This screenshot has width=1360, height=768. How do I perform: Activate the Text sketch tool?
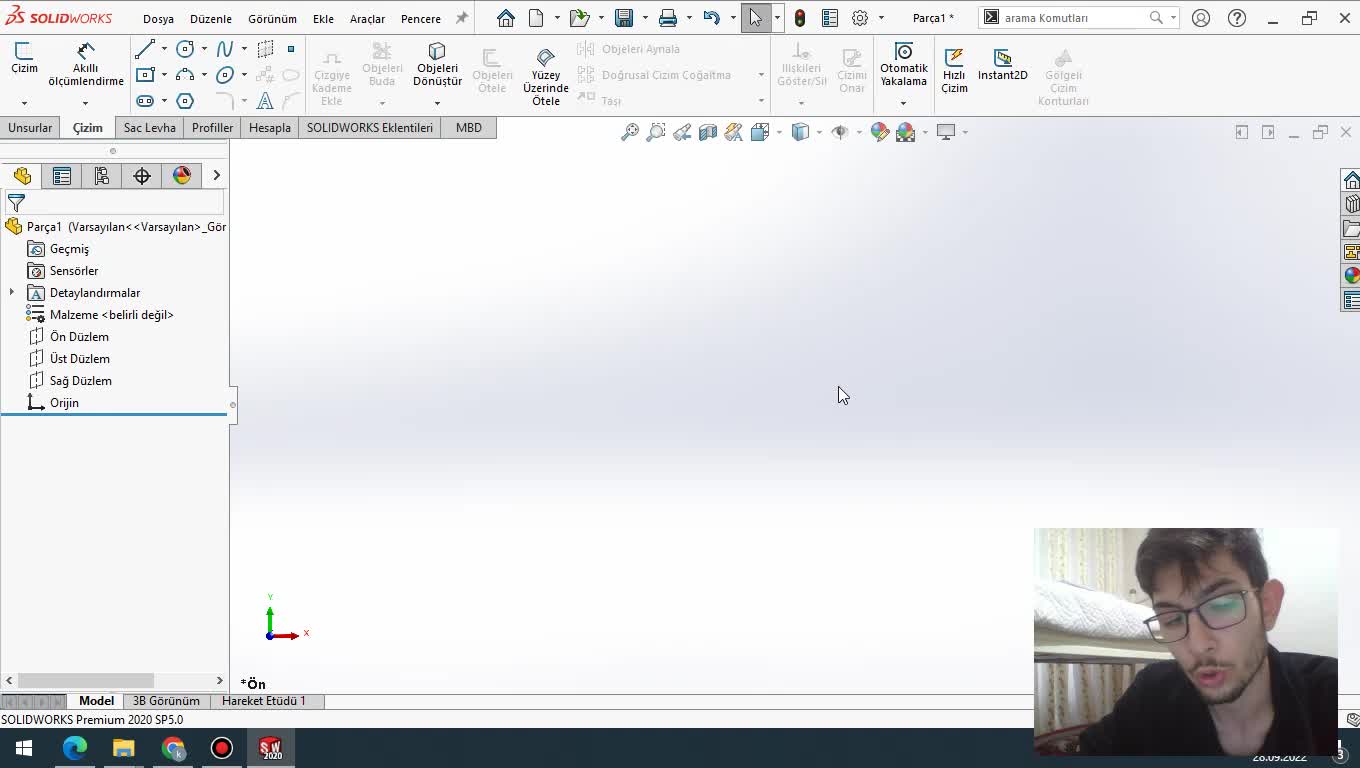[265, 101]
